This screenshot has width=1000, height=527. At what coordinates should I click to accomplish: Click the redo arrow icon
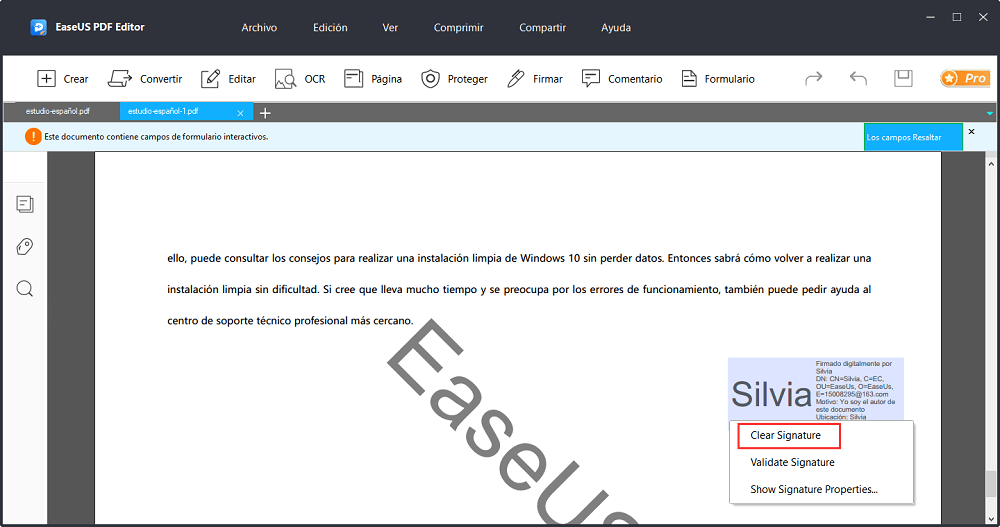(x=813, y=78)
